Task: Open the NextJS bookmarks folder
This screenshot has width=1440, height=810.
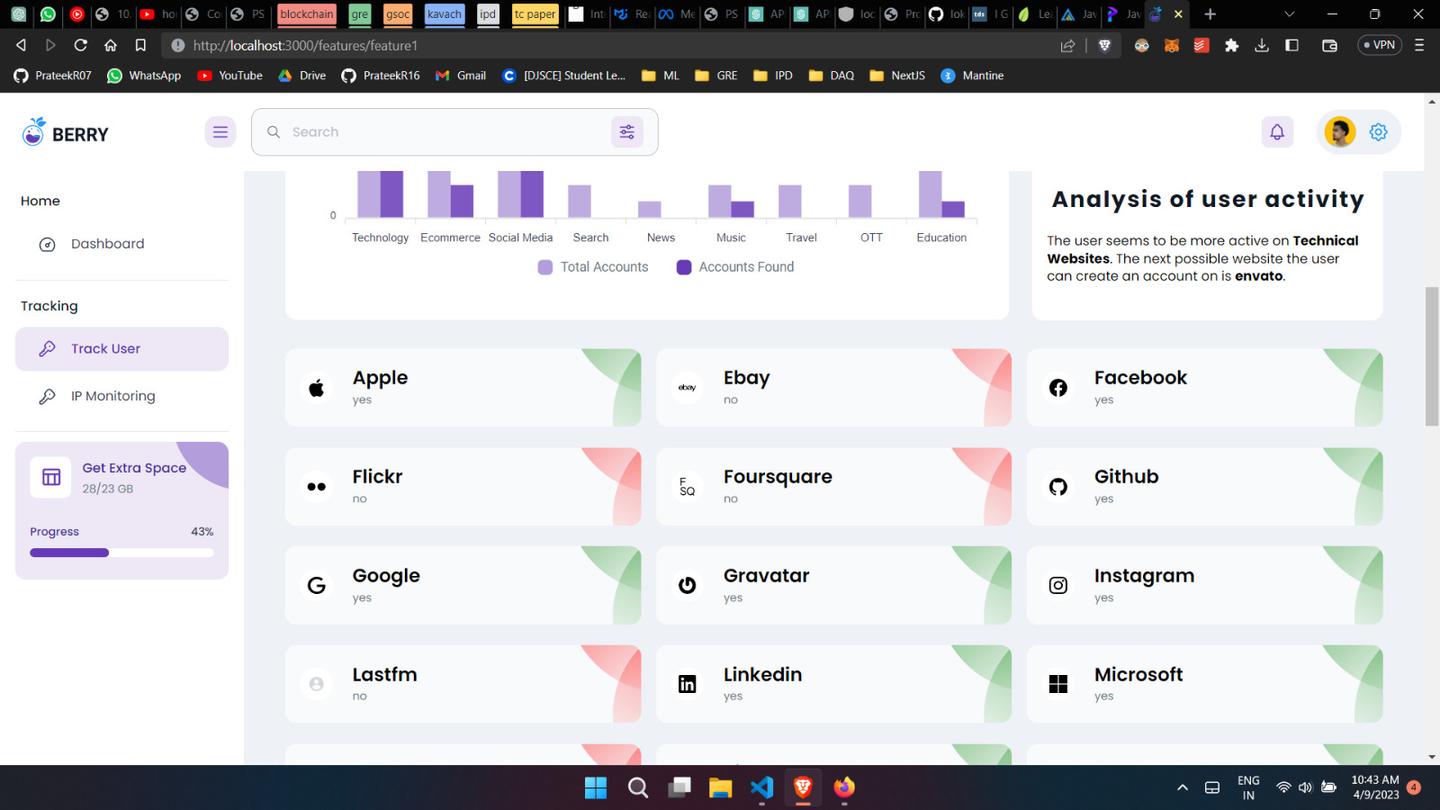Action: (897, 75)
